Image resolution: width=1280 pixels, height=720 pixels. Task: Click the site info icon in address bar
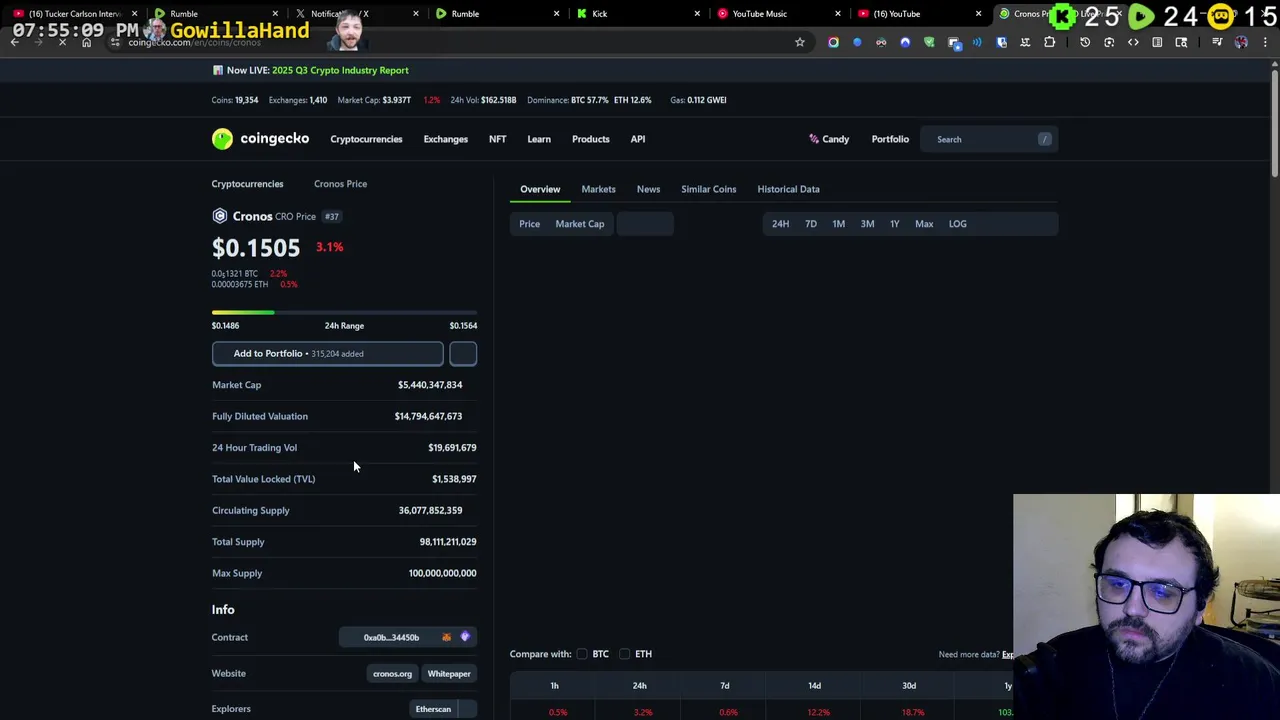point(115,42)
